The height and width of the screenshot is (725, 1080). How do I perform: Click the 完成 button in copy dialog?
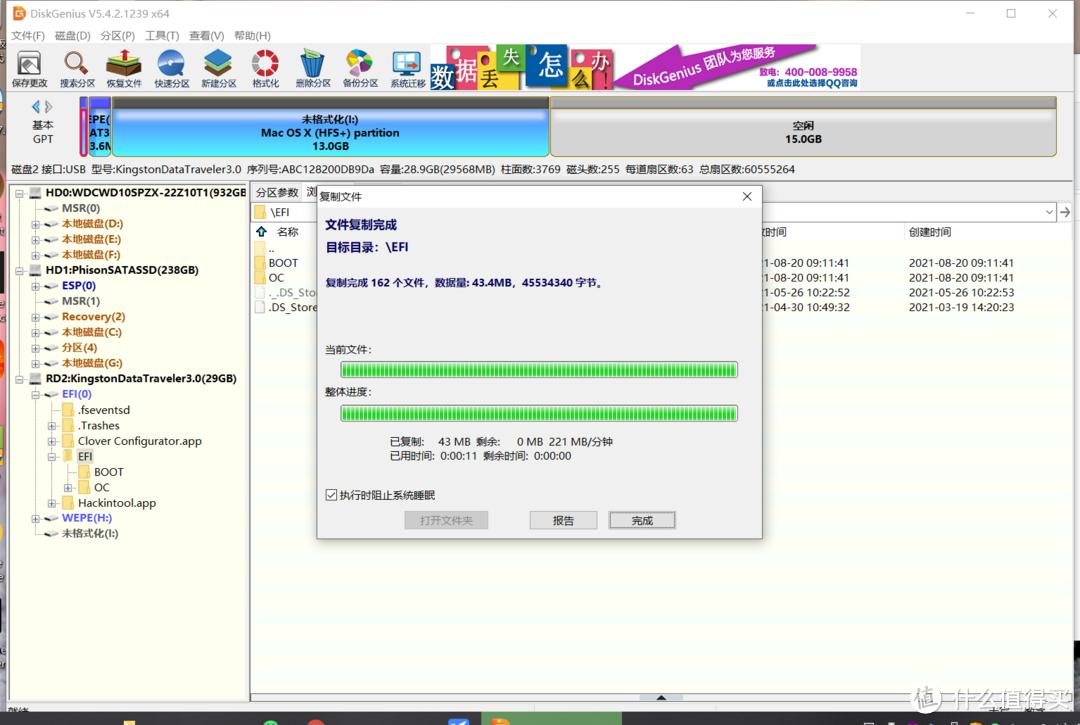(x=642, y=521)
